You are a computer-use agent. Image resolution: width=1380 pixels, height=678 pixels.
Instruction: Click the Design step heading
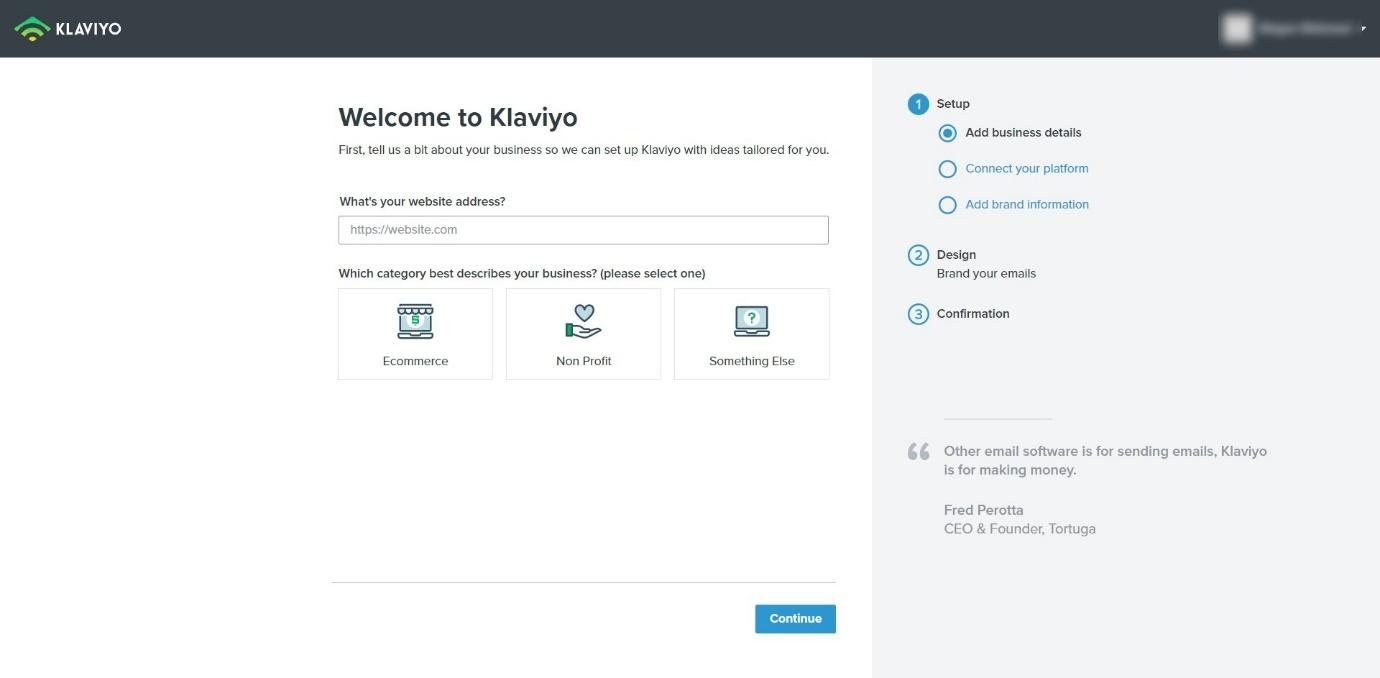pyautogui.click(x=956, y=255)
